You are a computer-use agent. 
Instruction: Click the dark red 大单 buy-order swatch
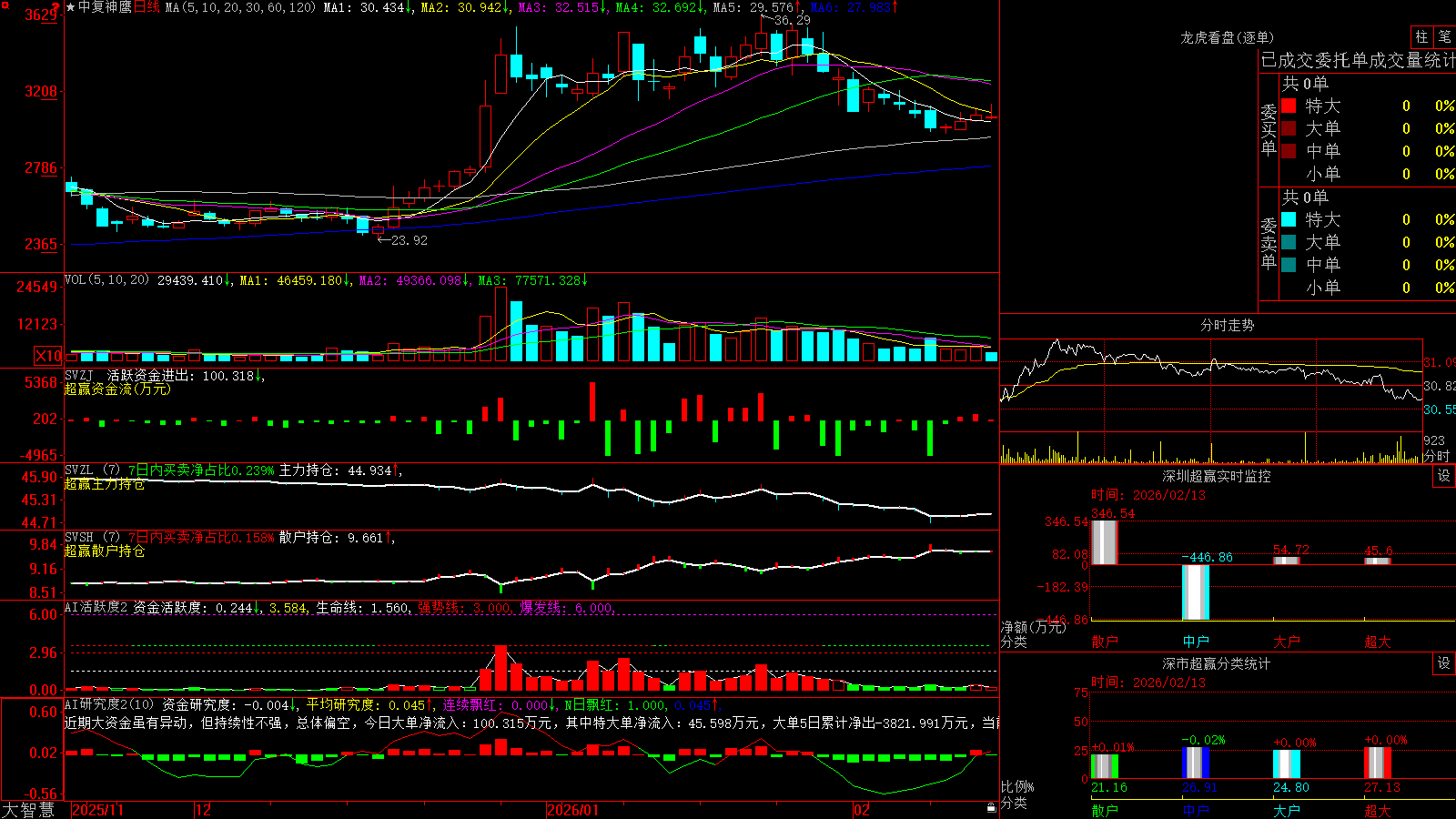(x=1289, y=128)
